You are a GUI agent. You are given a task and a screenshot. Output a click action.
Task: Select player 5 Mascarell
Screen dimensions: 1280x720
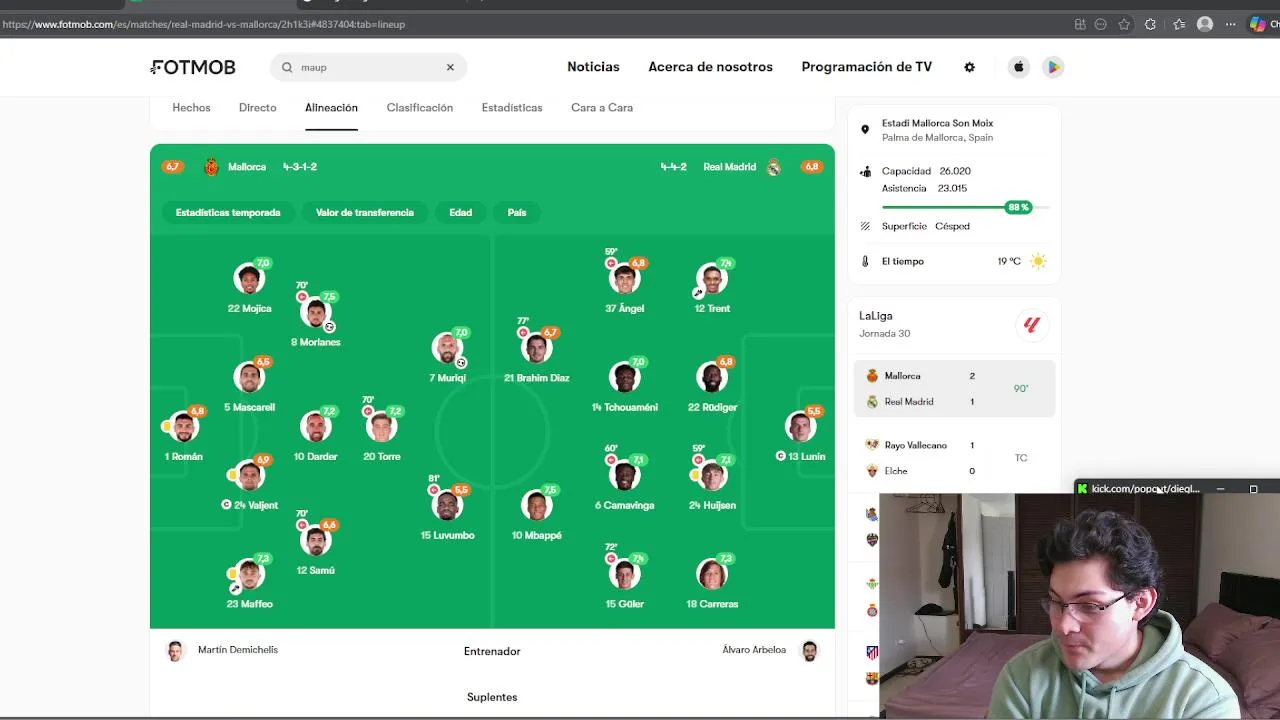(249, 385)
